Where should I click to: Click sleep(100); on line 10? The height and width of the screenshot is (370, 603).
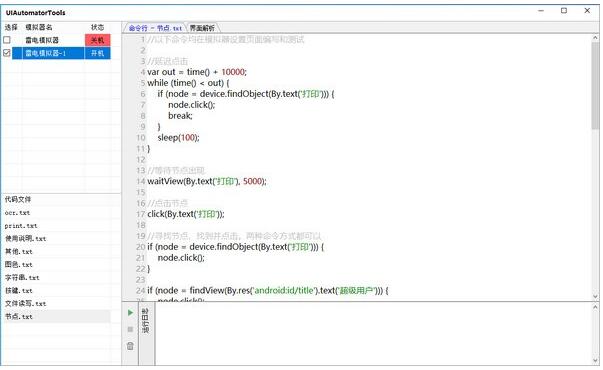point(178,137)
